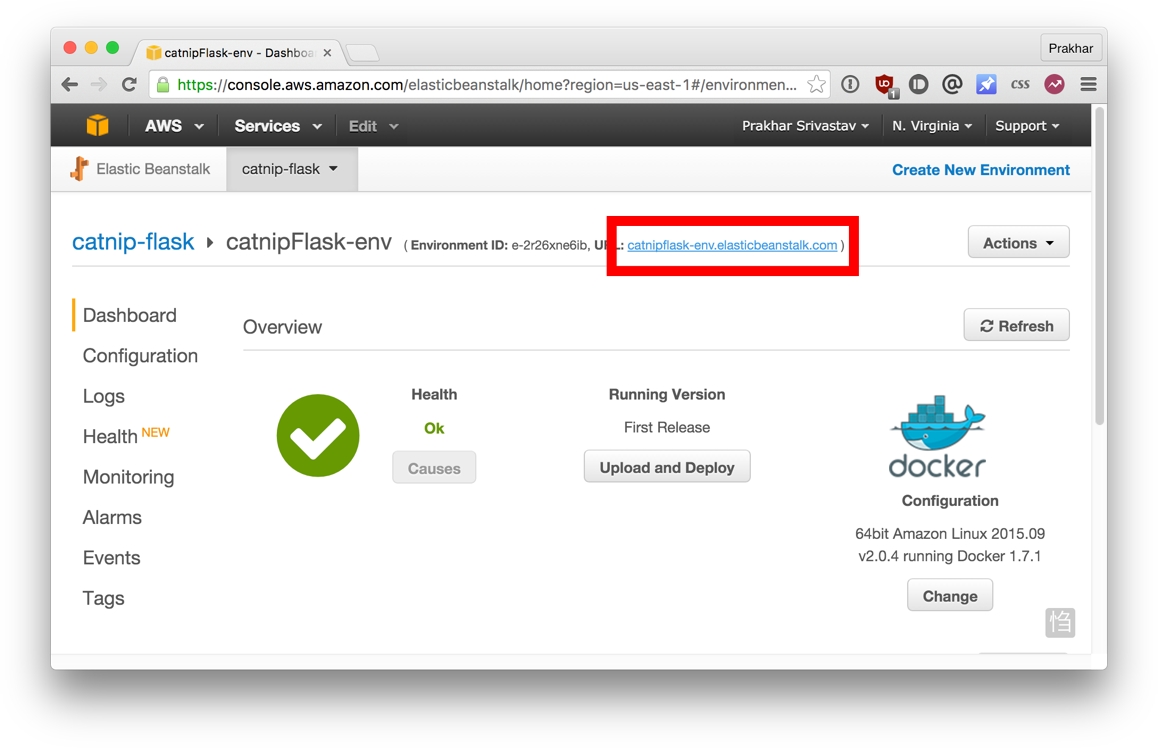Viewport: 1158px width, 748px height.
Task: Click the browser back arrow
Action: click(x=70, y=84)
